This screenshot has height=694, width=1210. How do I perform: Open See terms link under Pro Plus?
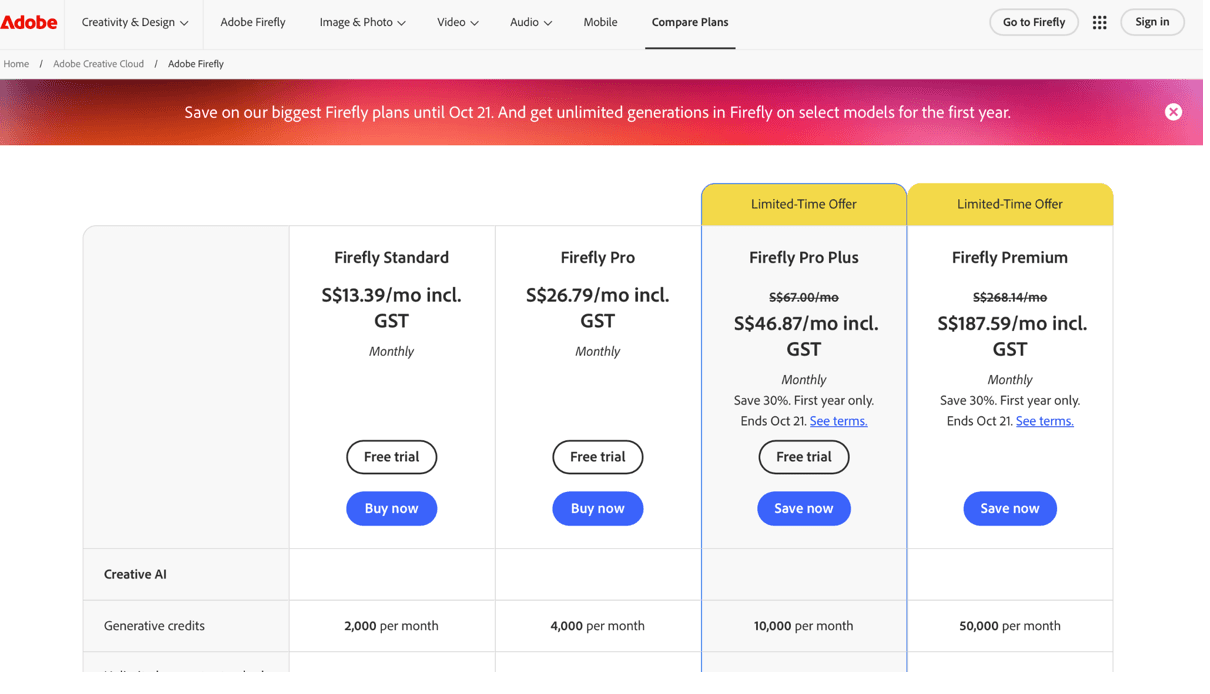point(838,421)
